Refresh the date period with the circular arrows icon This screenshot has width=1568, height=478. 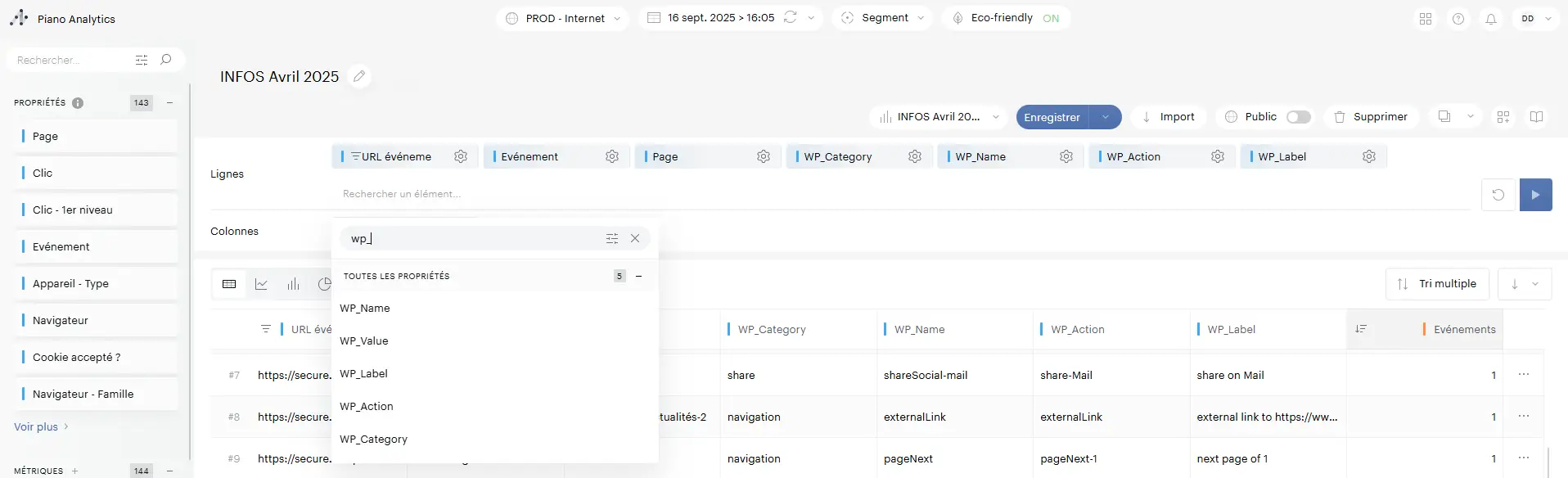coord(790,17)
